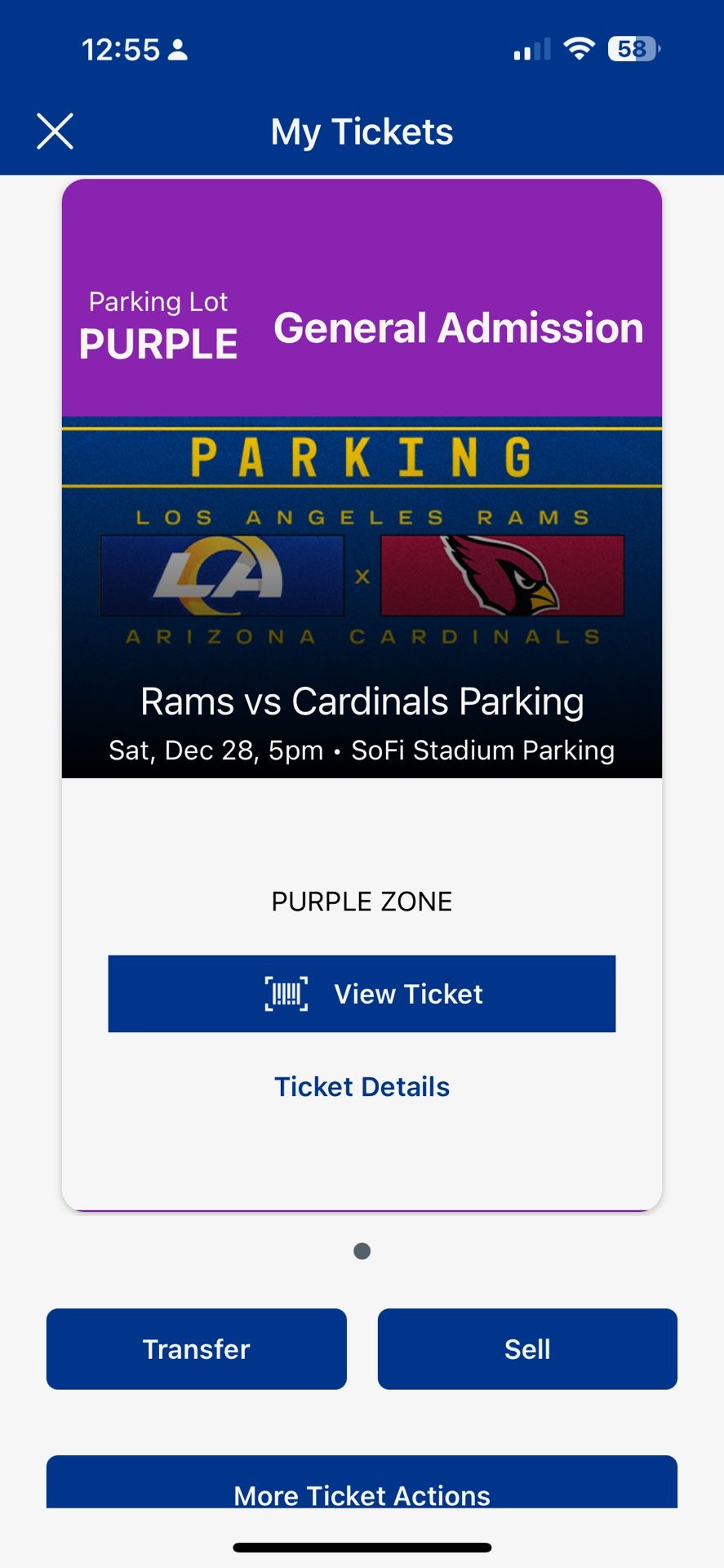Screen dimensions: 724x1568
Task: Tap the Wi-Fi status icon
Action: point(579,49)
